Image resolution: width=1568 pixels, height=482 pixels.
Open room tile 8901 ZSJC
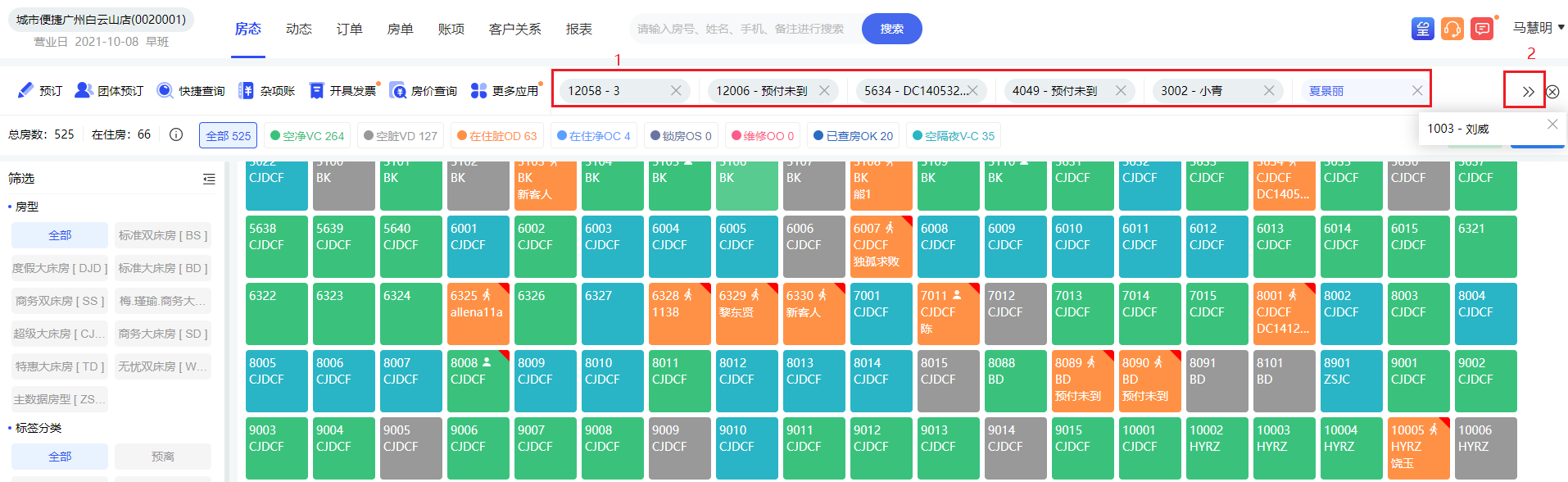point(1352,380)
